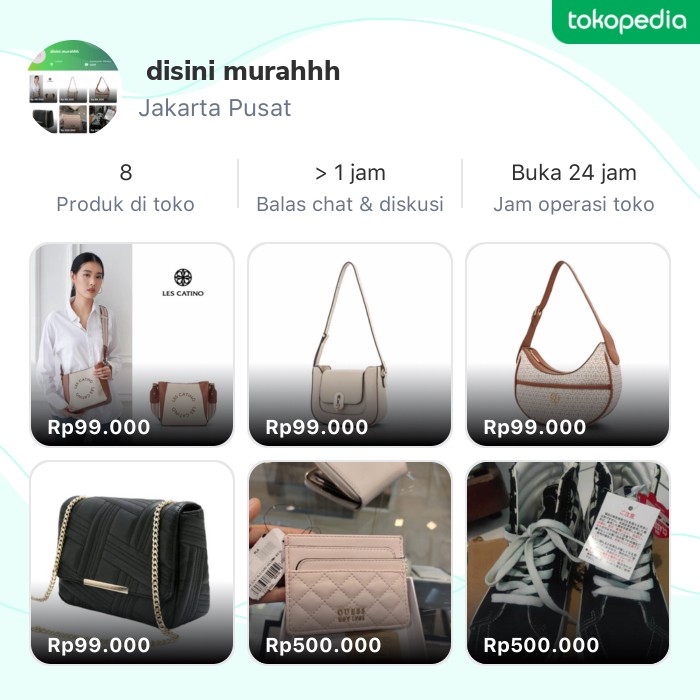Viewport: 700px width, 700px height.
Task: Click the Les Catino brand logo
Action: click(x=183, y=283)
